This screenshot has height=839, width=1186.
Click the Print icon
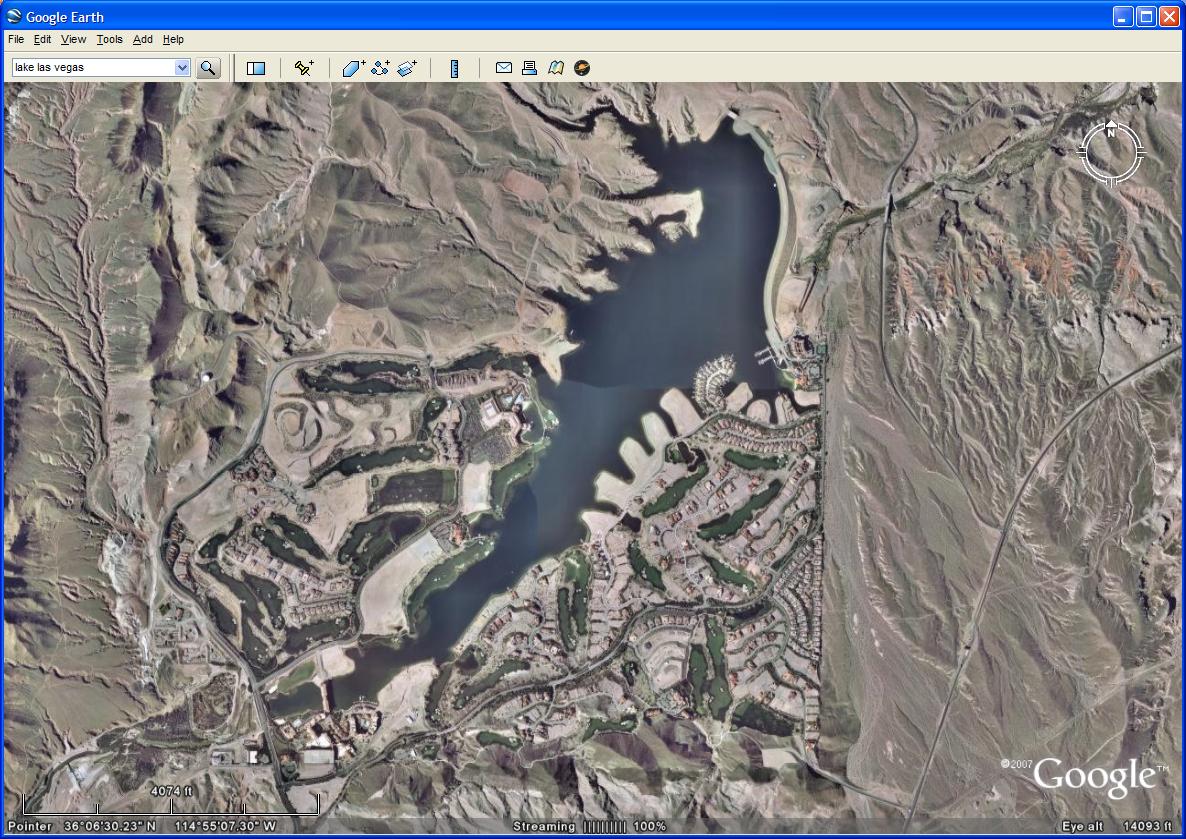530,68
